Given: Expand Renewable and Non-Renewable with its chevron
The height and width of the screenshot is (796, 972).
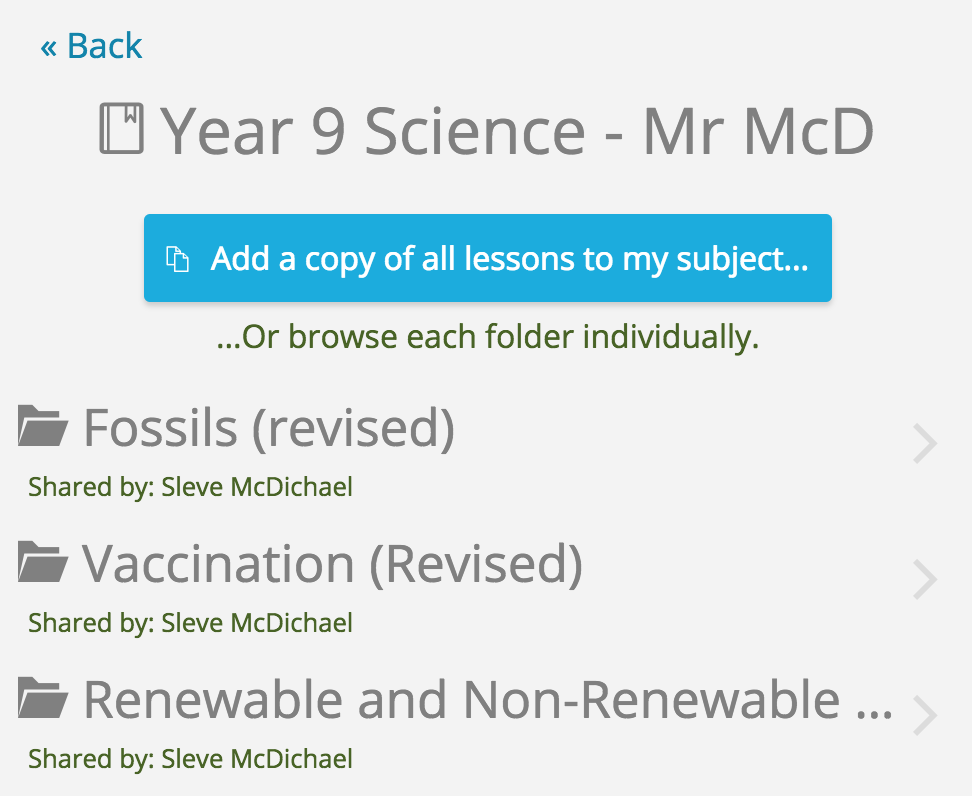Looking at the screenshot, I should pyautogui.click(x=924, y=715).
